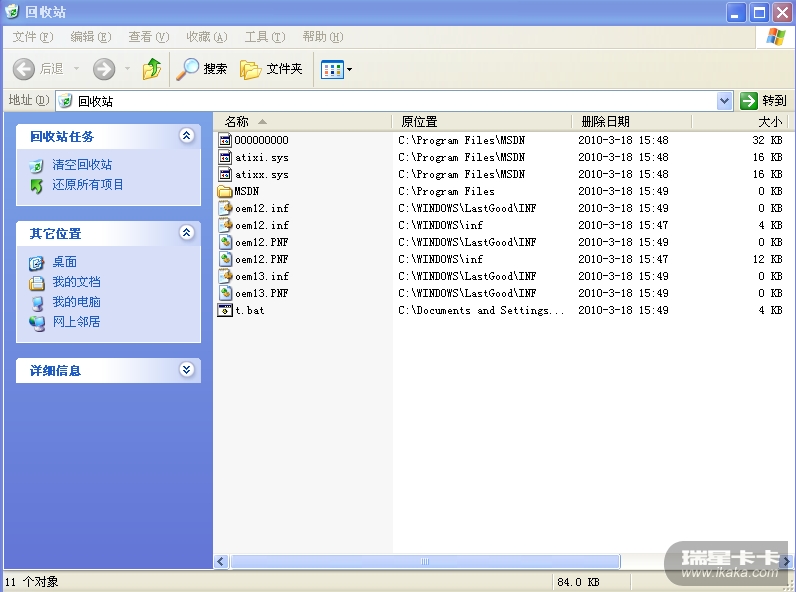Collapse the Other Places (其它位置) panel

tap(186, 233)
